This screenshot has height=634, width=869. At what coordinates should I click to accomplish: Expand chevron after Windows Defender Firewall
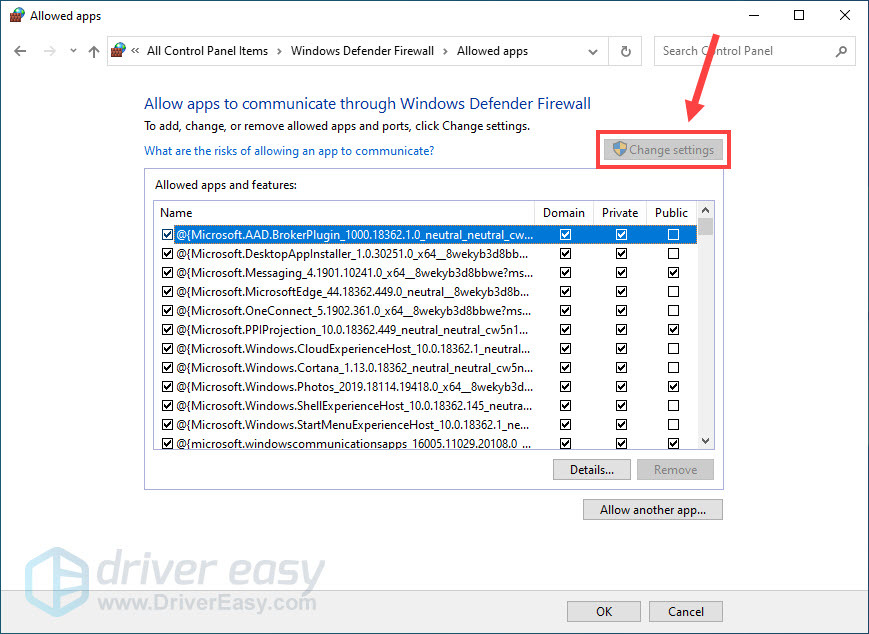point(445,52)
